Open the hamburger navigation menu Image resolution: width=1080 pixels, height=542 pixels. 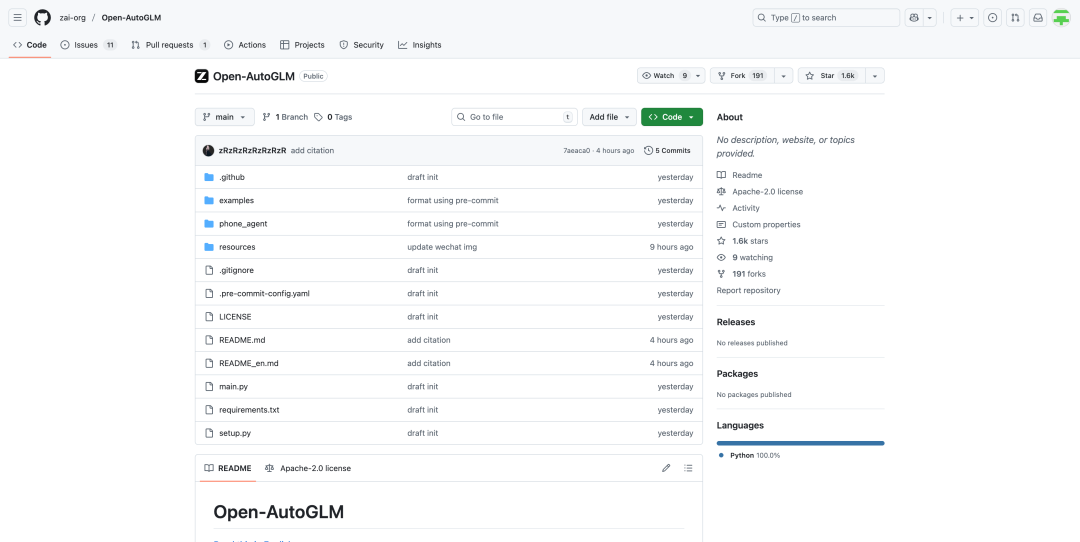[18, 18]
